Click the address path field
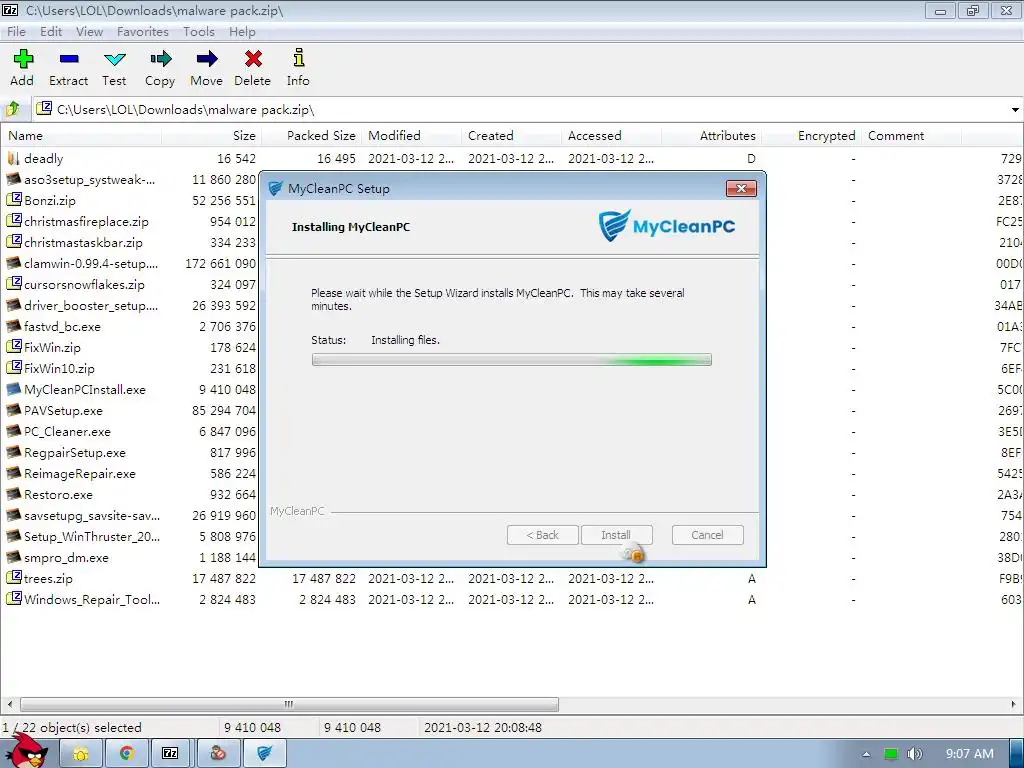1024x768 pixels. (520, 109)
